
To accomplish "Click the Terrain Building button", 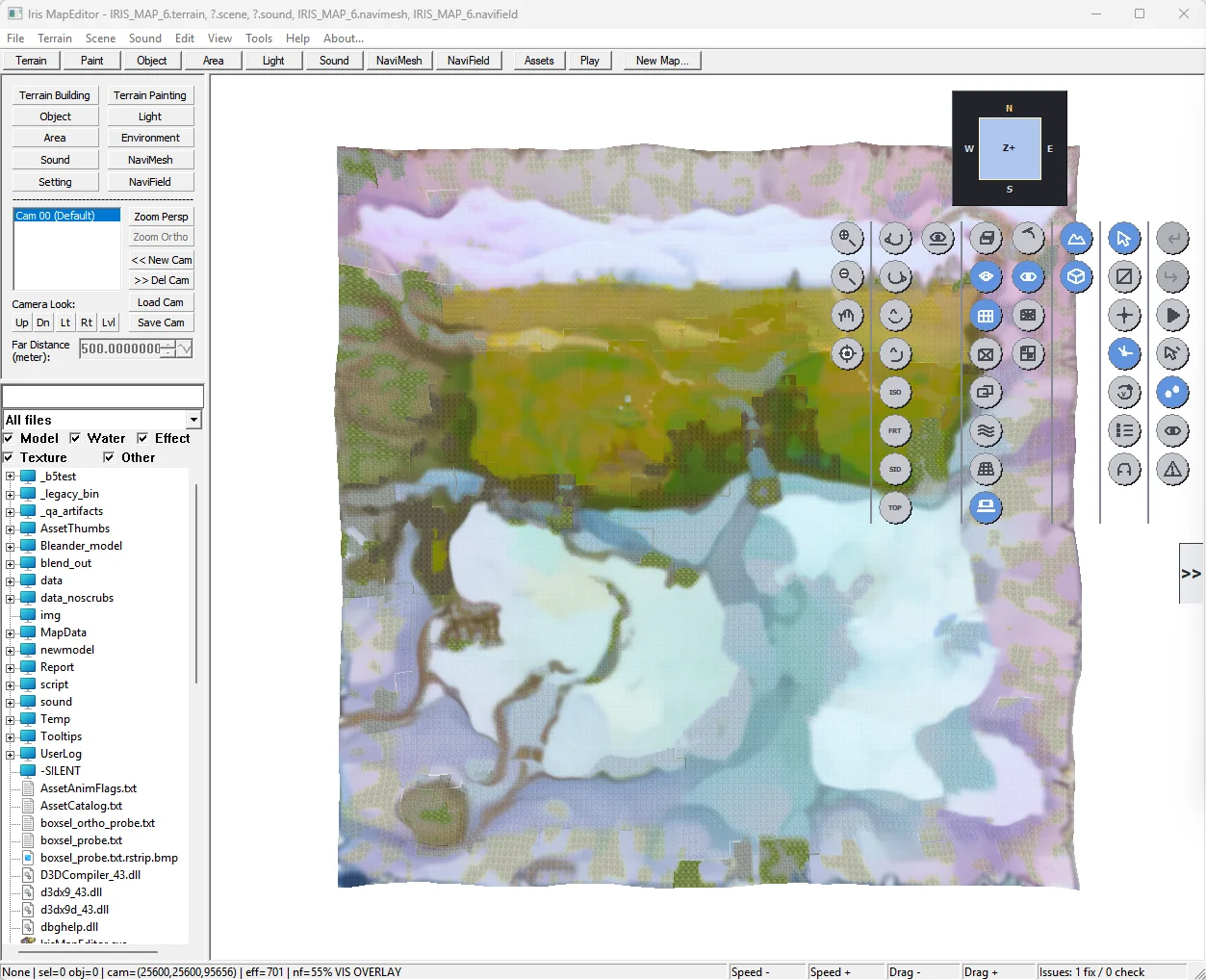I will pyautogui.click(x=55, y=95).
